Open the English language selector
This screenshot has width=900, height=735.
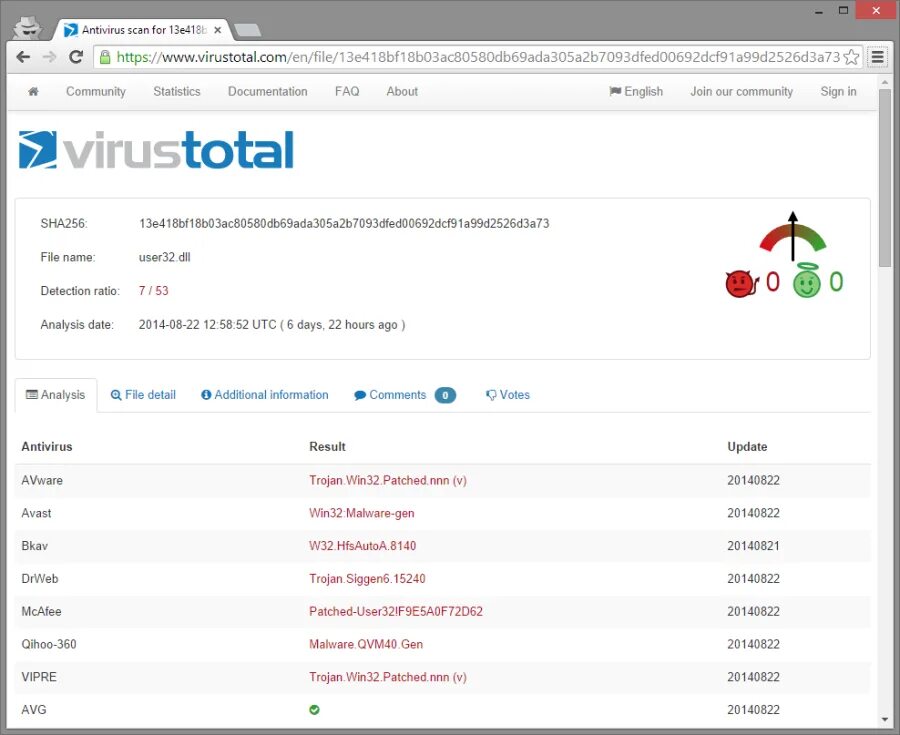pyautogui.click(x=636, y=91)
